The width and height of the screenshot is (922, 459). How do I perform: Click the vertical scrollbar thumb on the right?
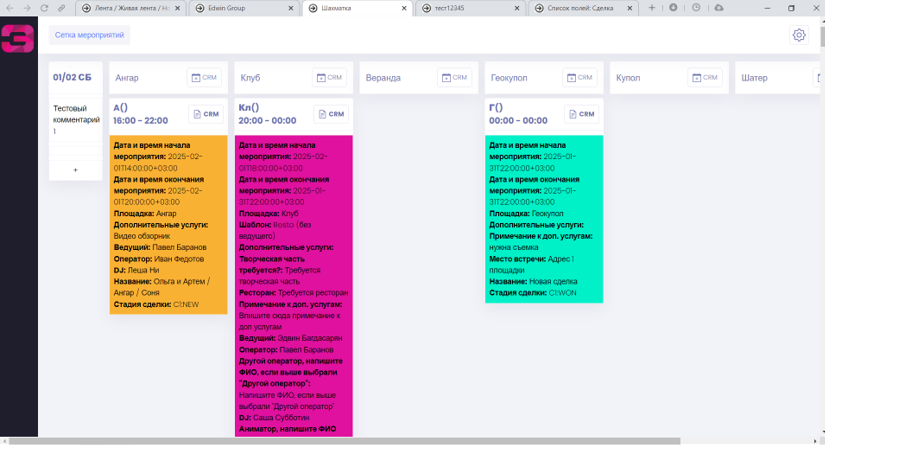tap(823, 37)
